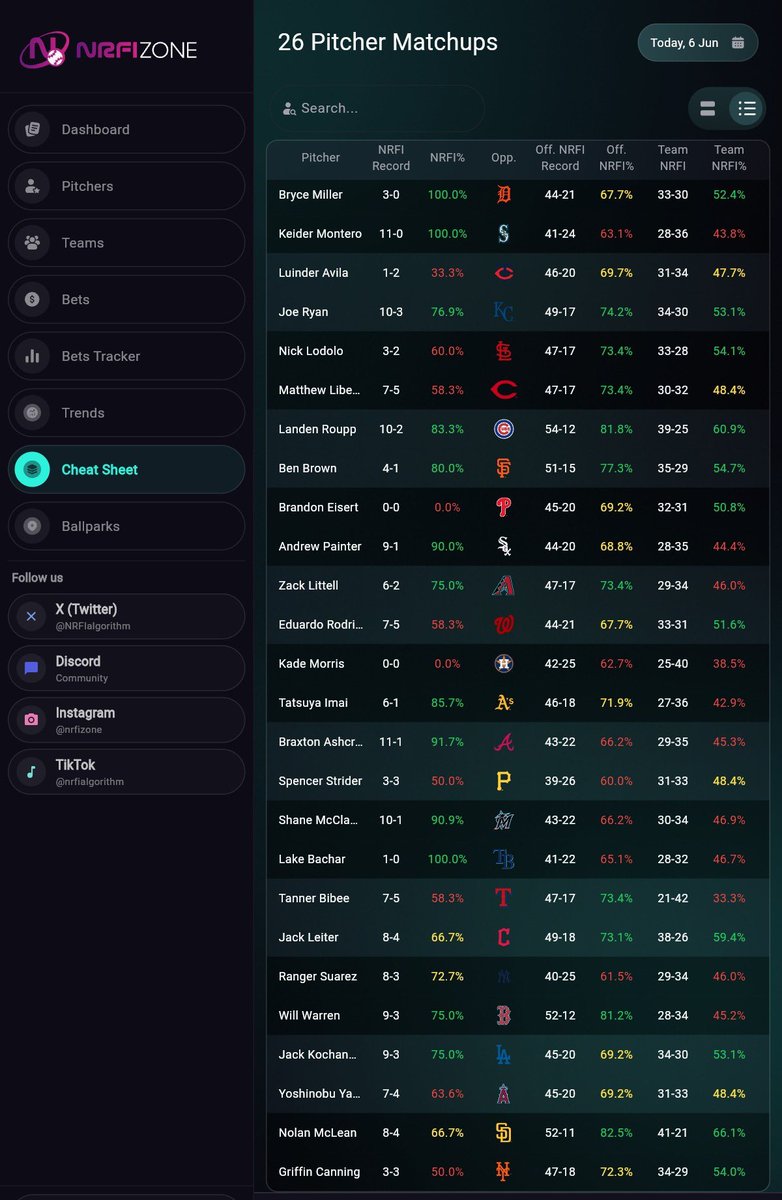
Task: Click the 26 Pitcher Matchups heading
Action: point(387,42)
